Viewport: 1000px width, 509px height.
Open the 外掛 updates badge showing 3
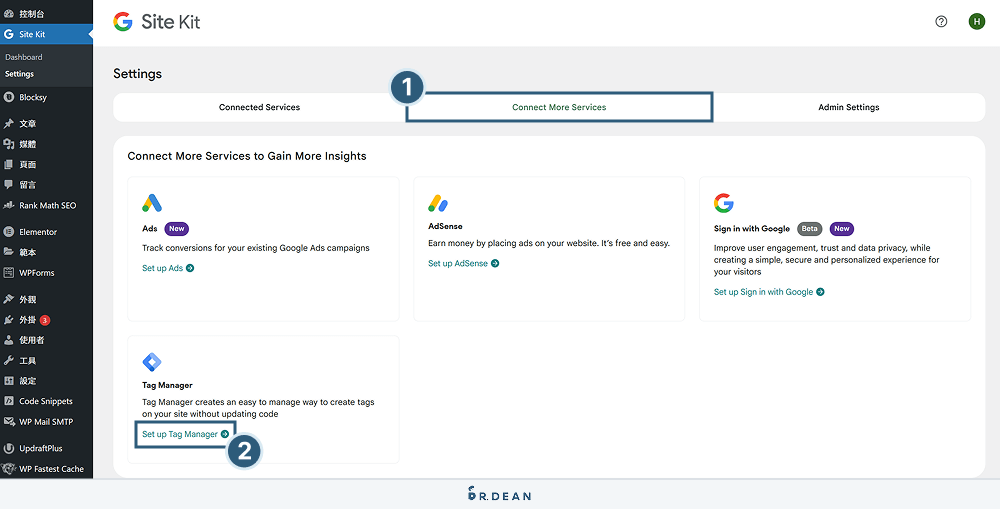tap(45, 320)
